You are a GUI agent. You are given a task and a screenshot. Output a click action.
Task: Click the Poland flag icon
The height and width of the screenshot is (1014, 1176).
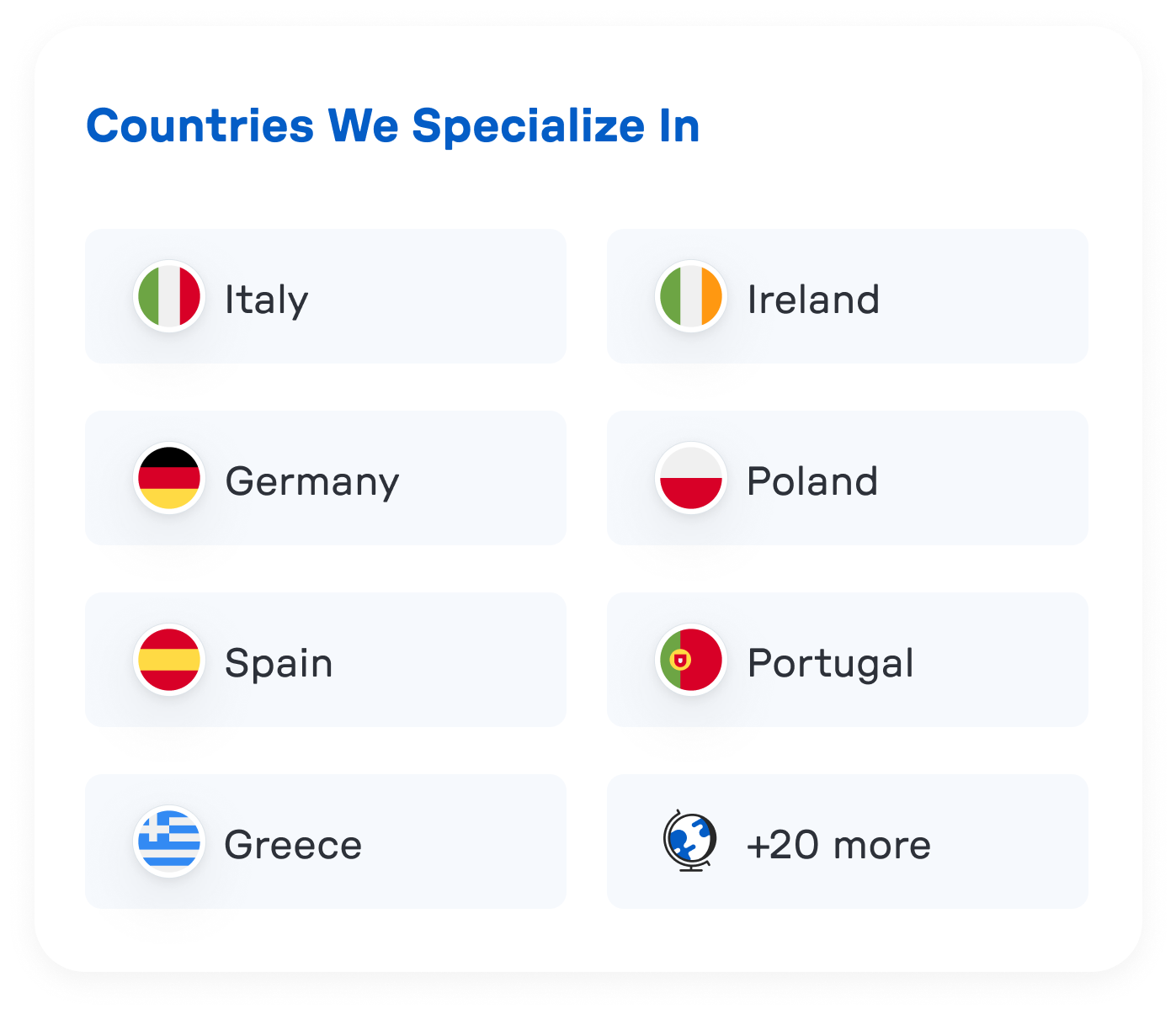[690, 478]
